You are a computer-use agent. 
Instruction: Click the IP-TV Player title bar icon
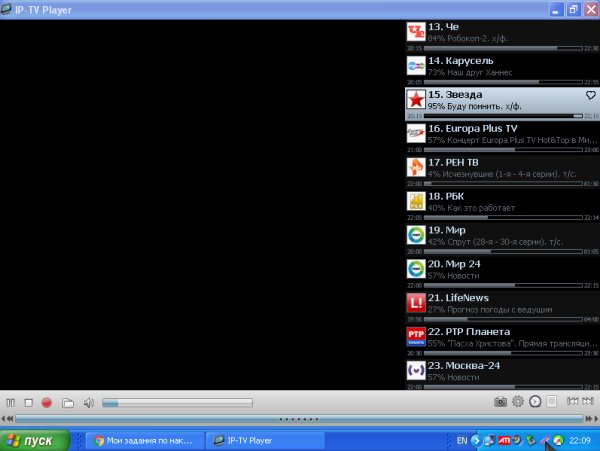coord(6,9)
